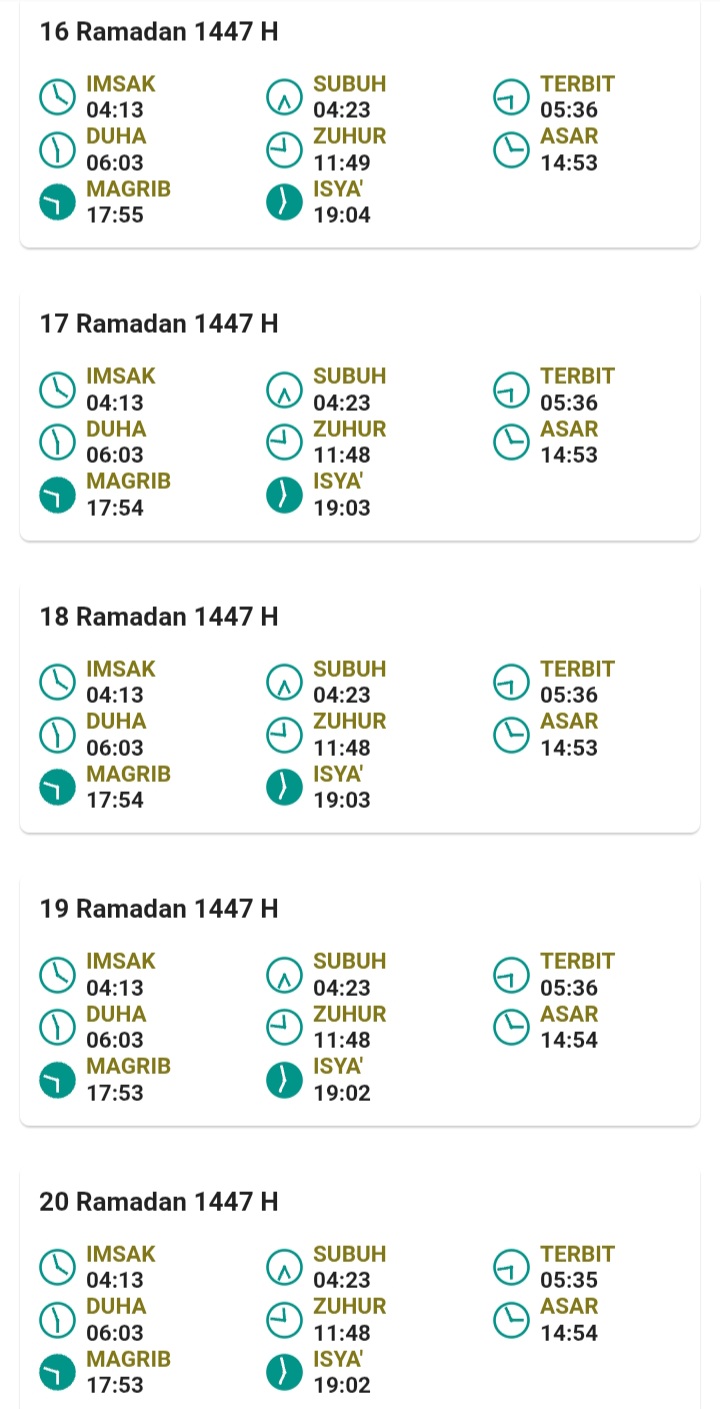
Task: Tap the Imsak clock icon for 16 Ramadan
Action: point(57,97)
